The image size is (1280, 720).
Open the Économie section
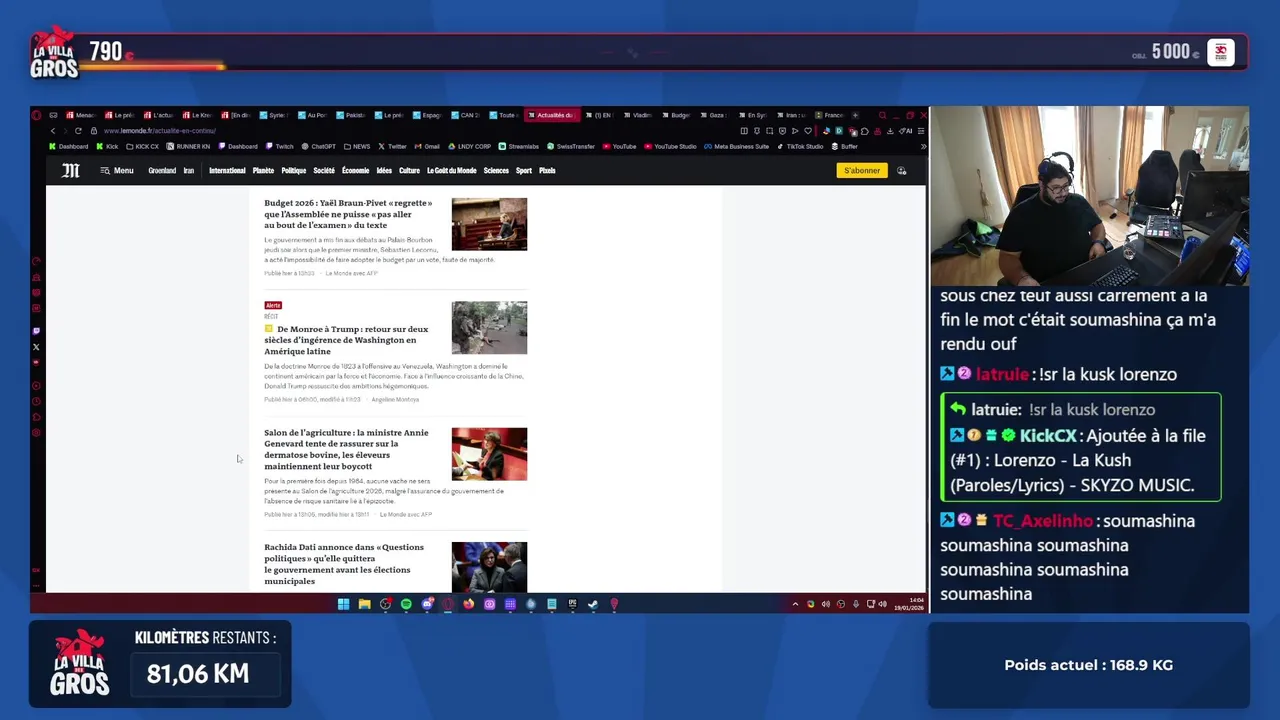coord(355,171)
